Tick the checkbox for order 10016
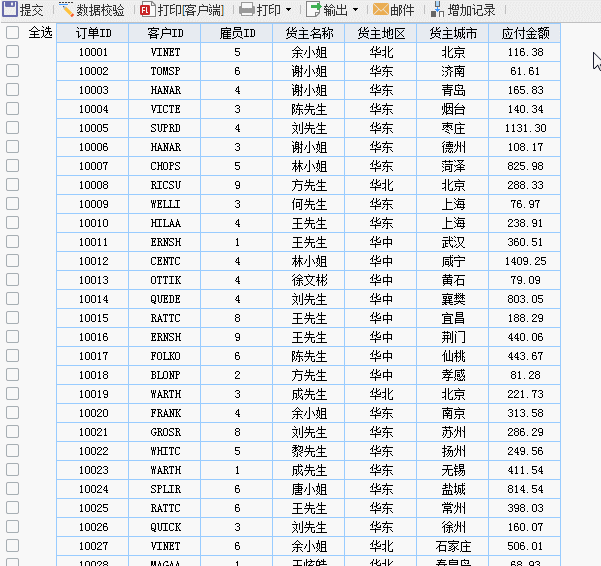 pyautogui.click(x=12, y=337)
